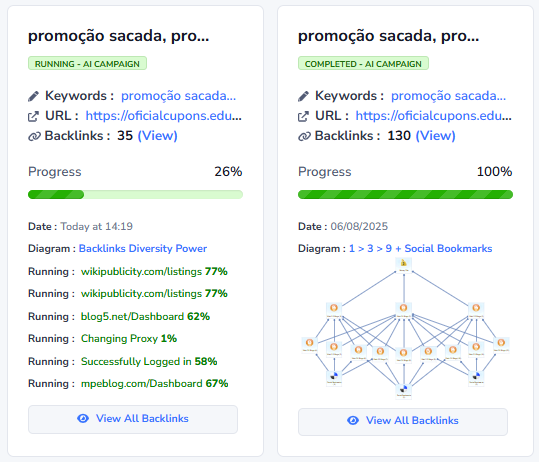539x462 pixels.
Task: Open Backlinks Diversity Power diagram link
Action: [143, 249]
